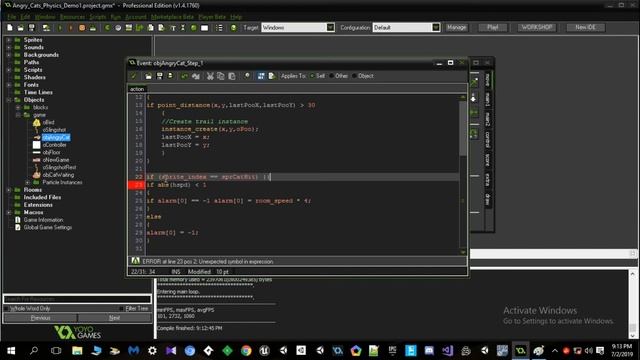Viewport: 640px width, 360px height.
Task: Click the Play! button
Action: 493,27
